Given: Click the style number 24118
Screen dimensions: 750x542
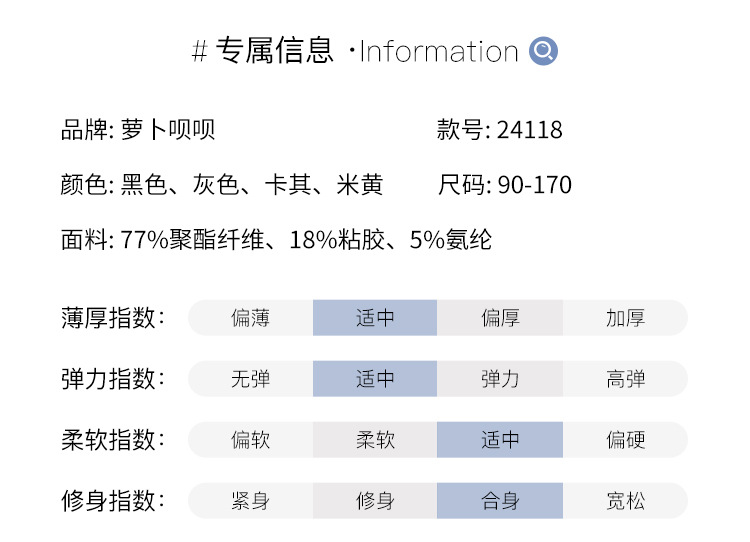Looking at the screenshot, I should 529,130.
